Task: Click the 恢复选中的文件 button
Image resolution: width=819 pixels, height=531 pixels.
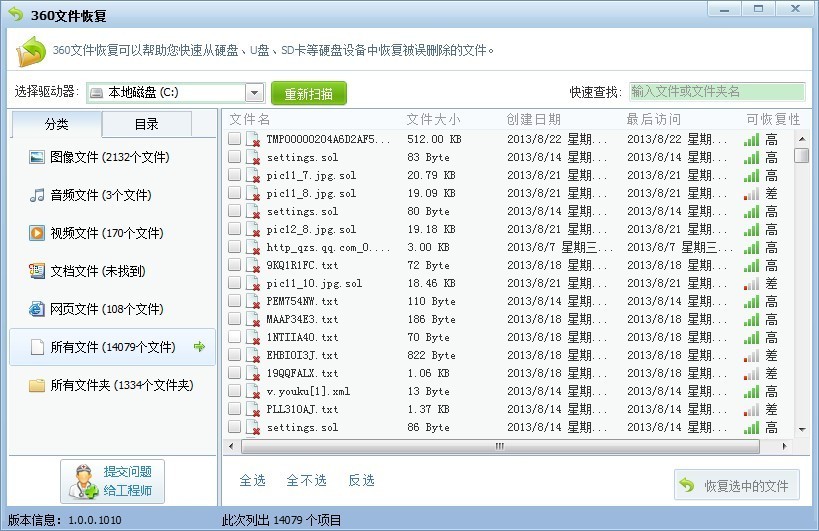Action: 737,486
